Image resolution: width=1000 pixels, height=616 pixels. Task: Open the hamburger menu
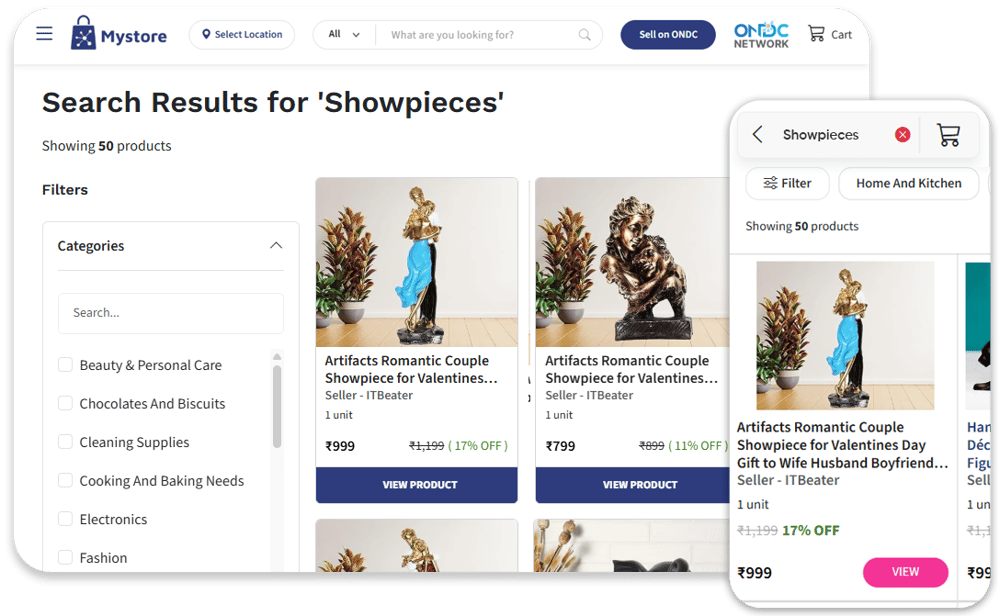(44, 33)
